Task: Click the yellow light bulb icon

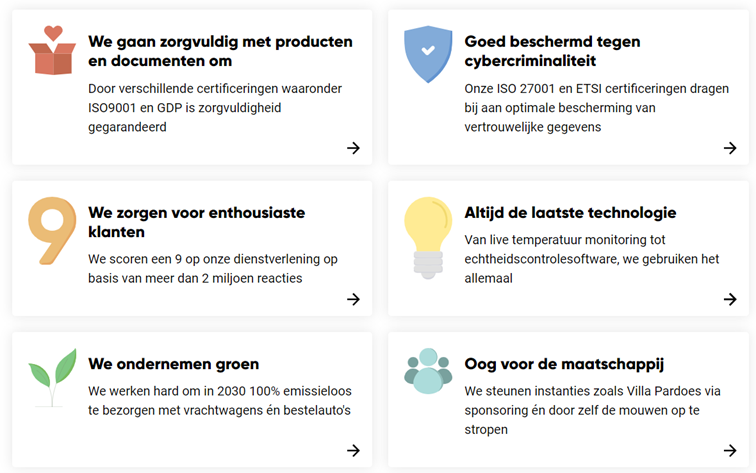Action: tap(427, 236)
